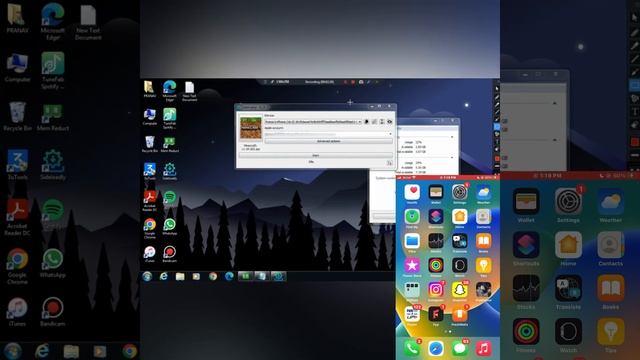Open Snapchat on the iPhone home screen

[x=460, y=290]
